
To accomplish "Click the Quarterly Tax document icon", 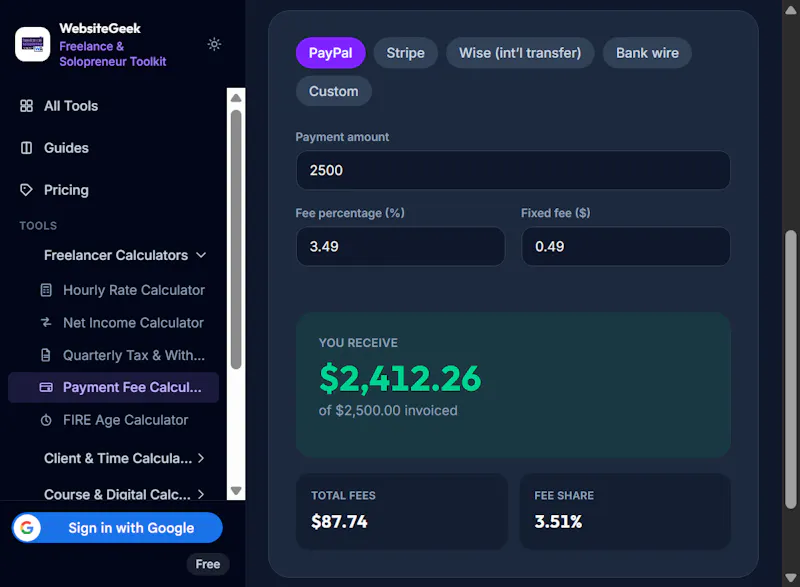I will click(46, 355).
